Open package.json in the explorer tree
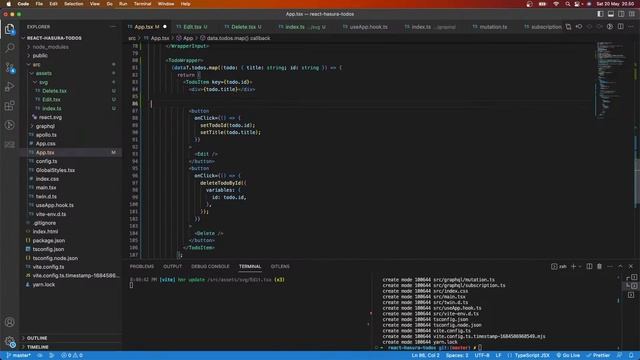The height and width of the screenshot is (360, 640). pyautogui.click(x=49, y=240)
